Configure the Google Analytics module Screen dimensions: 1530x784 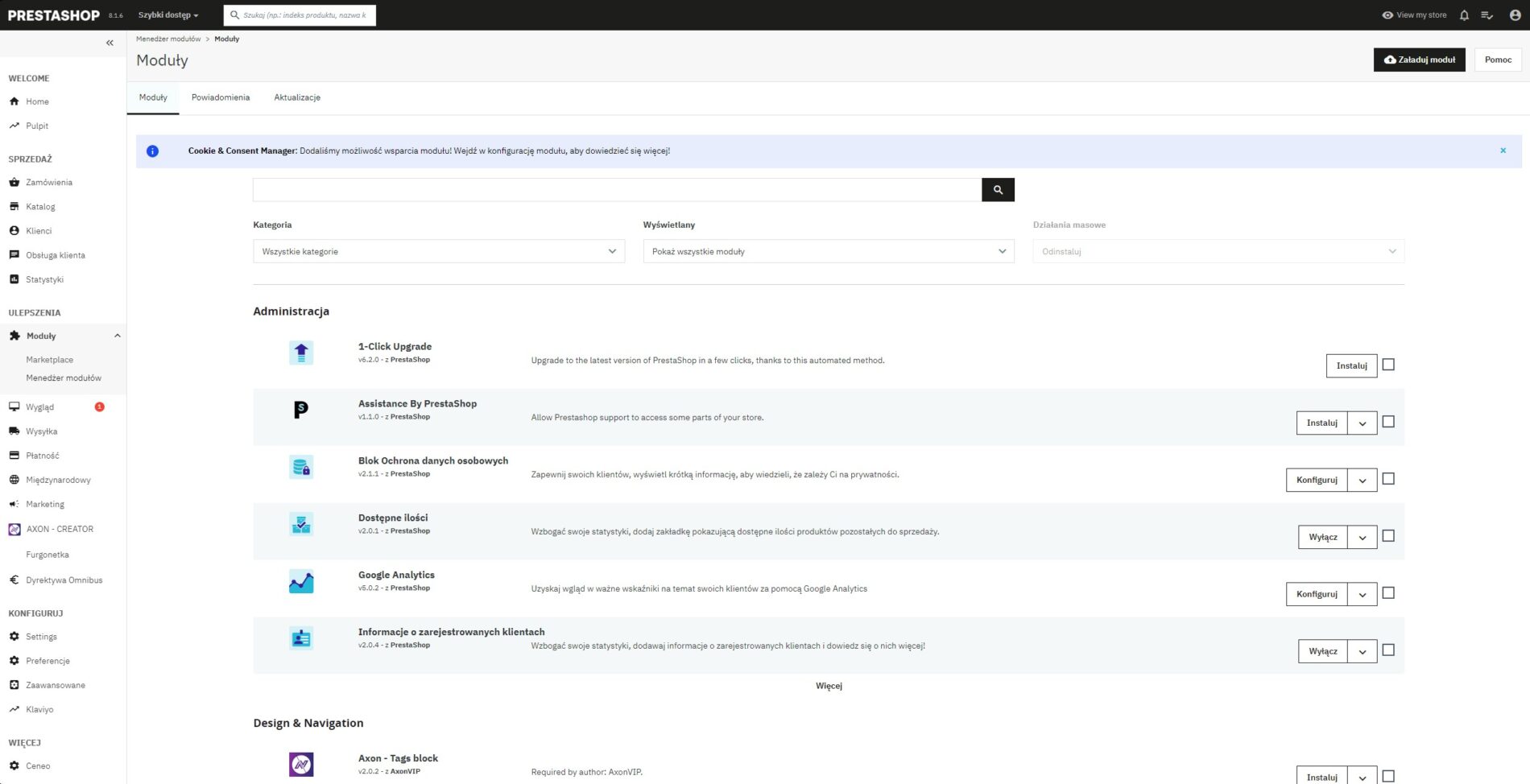[x=1317, y=594]
